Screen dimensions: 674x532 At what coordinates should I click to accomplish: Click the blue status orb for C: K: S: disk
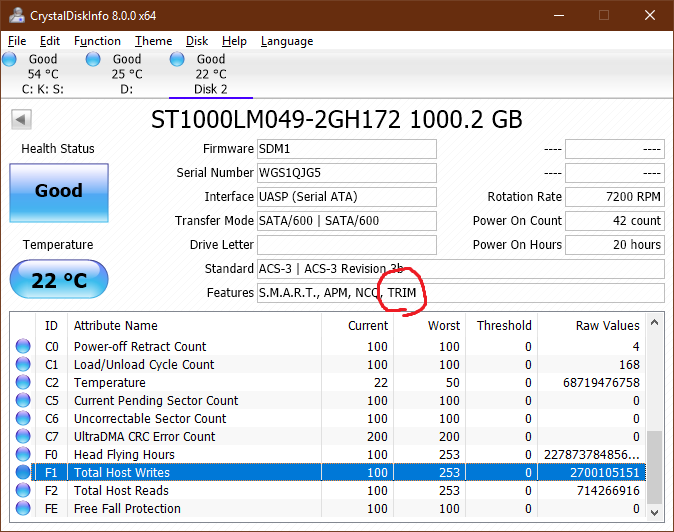9,59
